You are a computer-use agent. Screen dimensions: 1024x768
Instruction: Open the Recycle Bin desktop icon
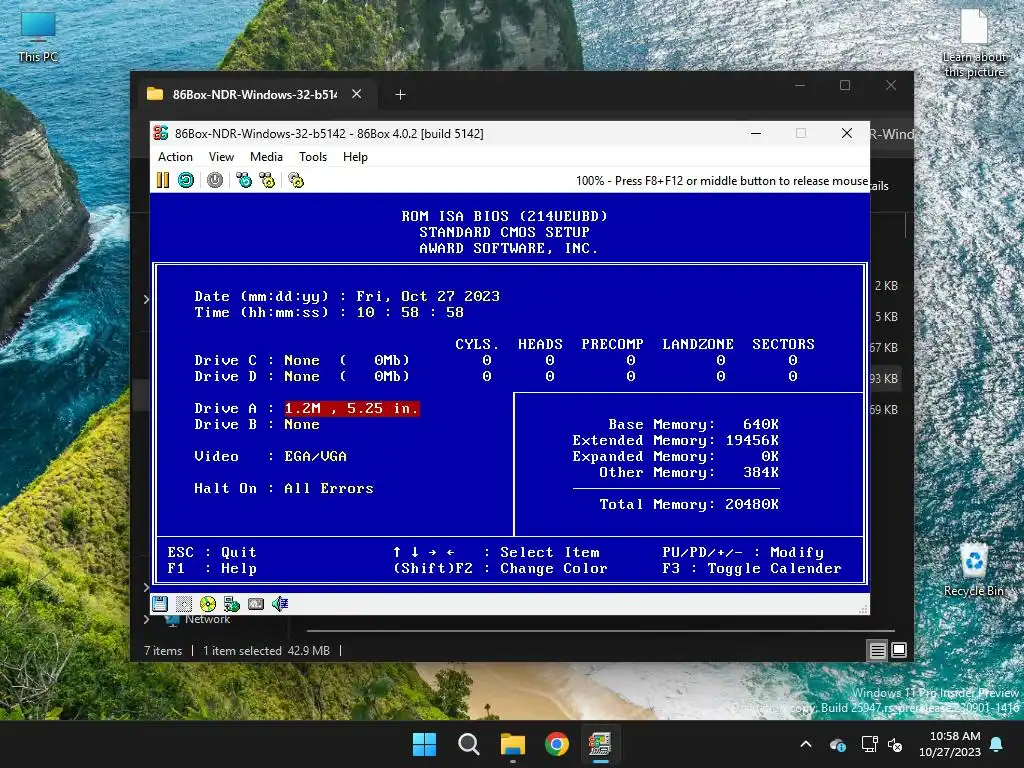click(x=974, y=569)
